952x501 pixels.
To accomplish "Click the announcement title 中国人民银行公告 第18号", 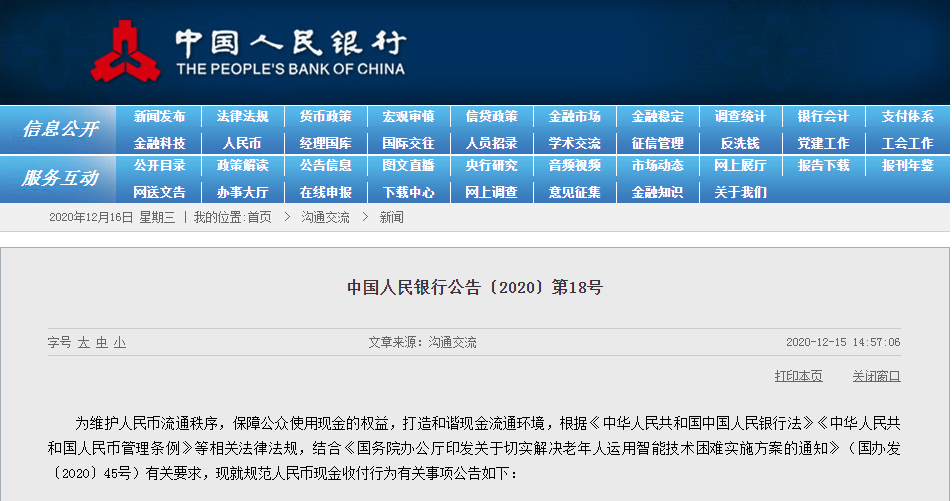I will point(475,287).
